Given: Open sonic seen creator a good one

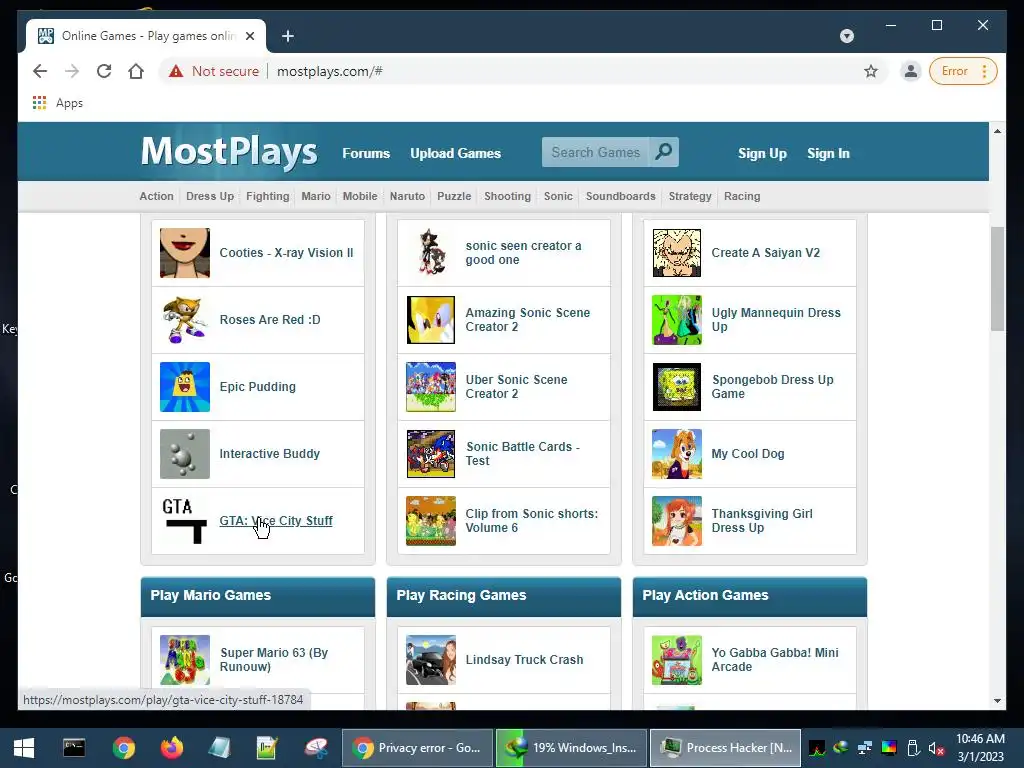Looking at the screenshot, I should point(523,253).
